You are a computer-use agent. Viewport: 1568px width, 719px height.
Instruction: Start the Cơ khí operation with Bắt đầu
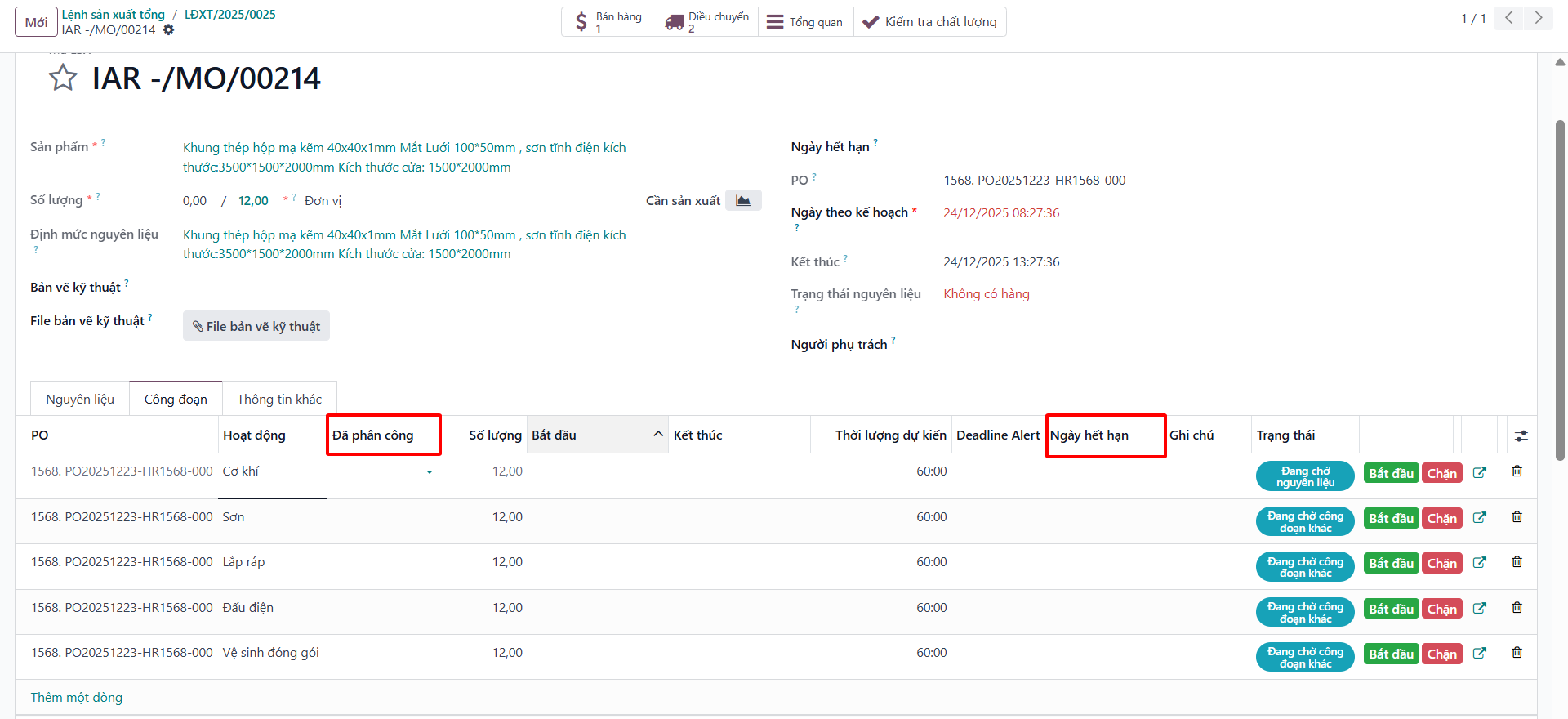(x=1391, y=474)
